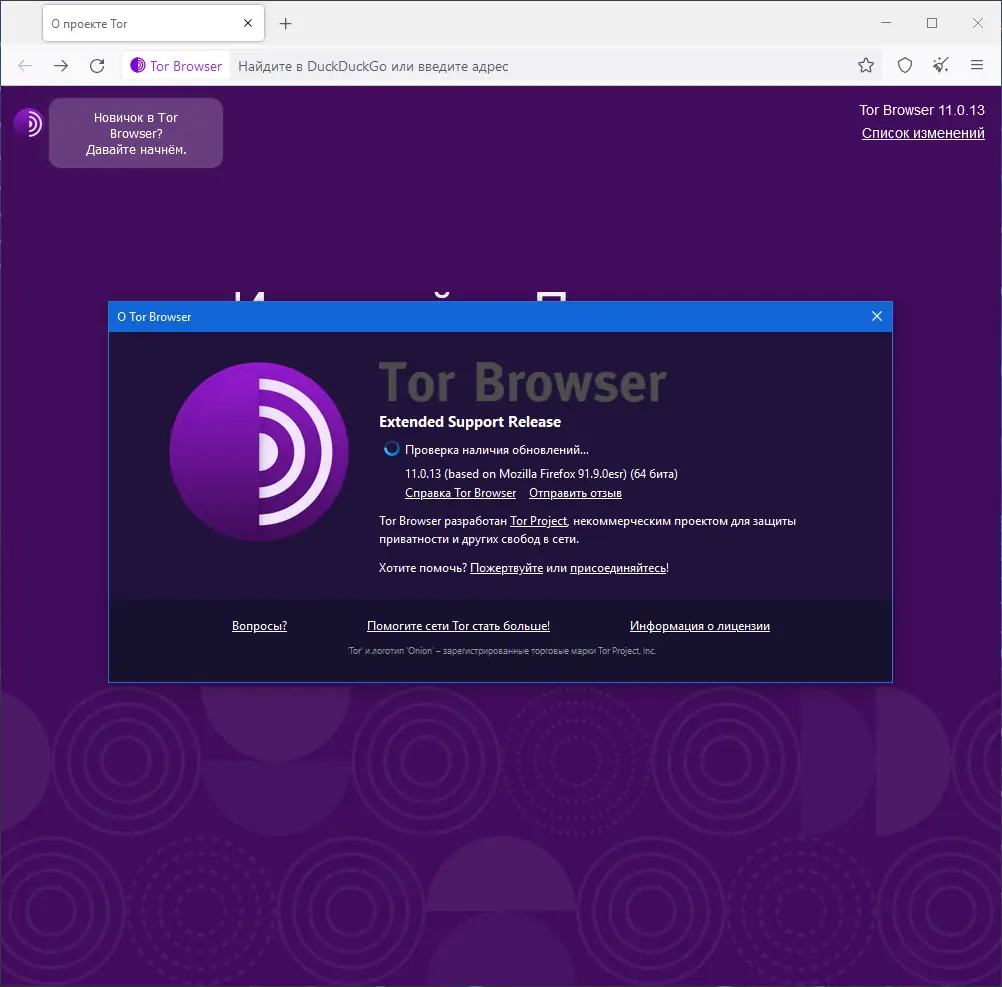The width and height of the screenshot is (1002, 987).
Task: Open 'Информация о лицензии' link
Action: point(700,626)
